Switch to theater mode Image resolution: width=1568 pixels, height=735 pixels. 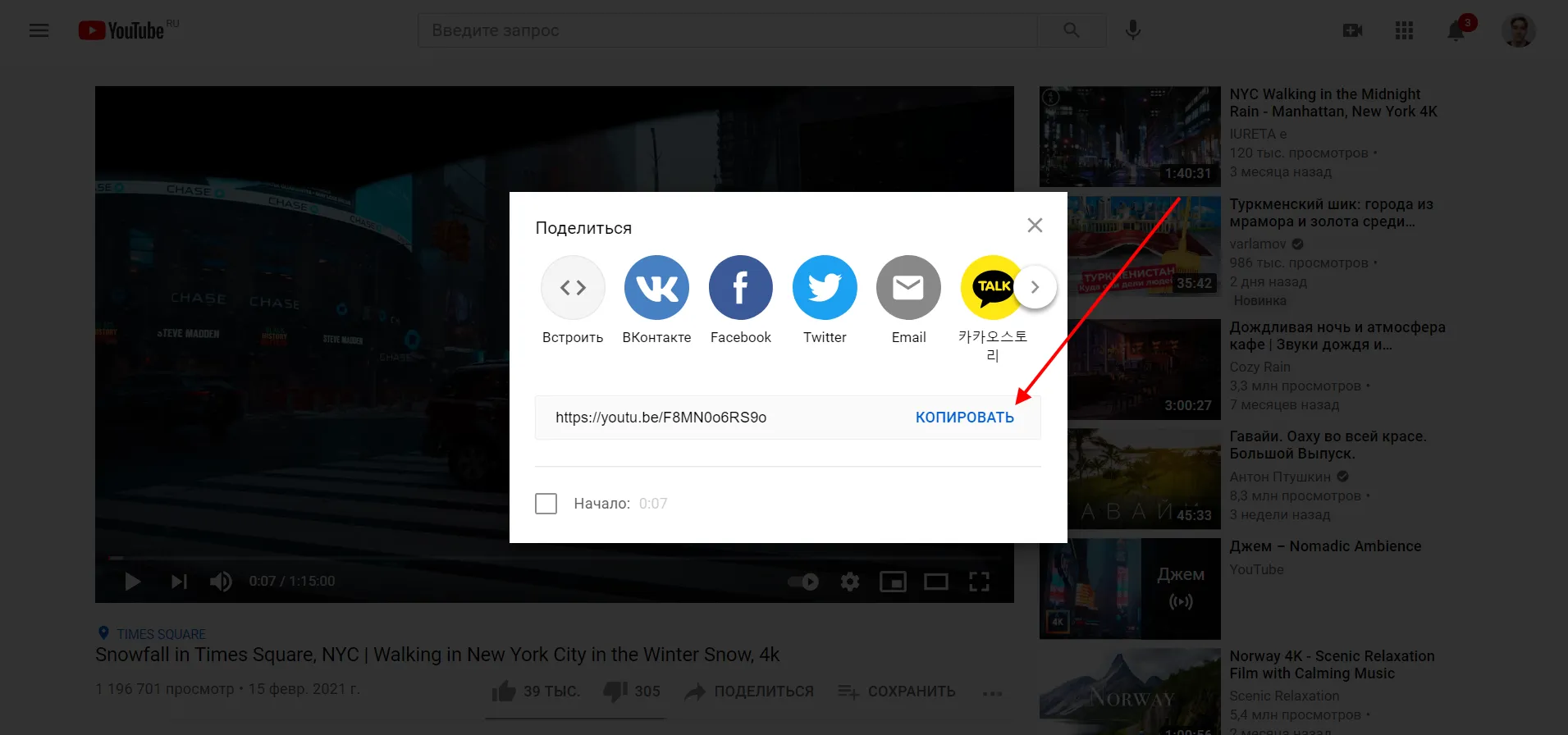936,582
